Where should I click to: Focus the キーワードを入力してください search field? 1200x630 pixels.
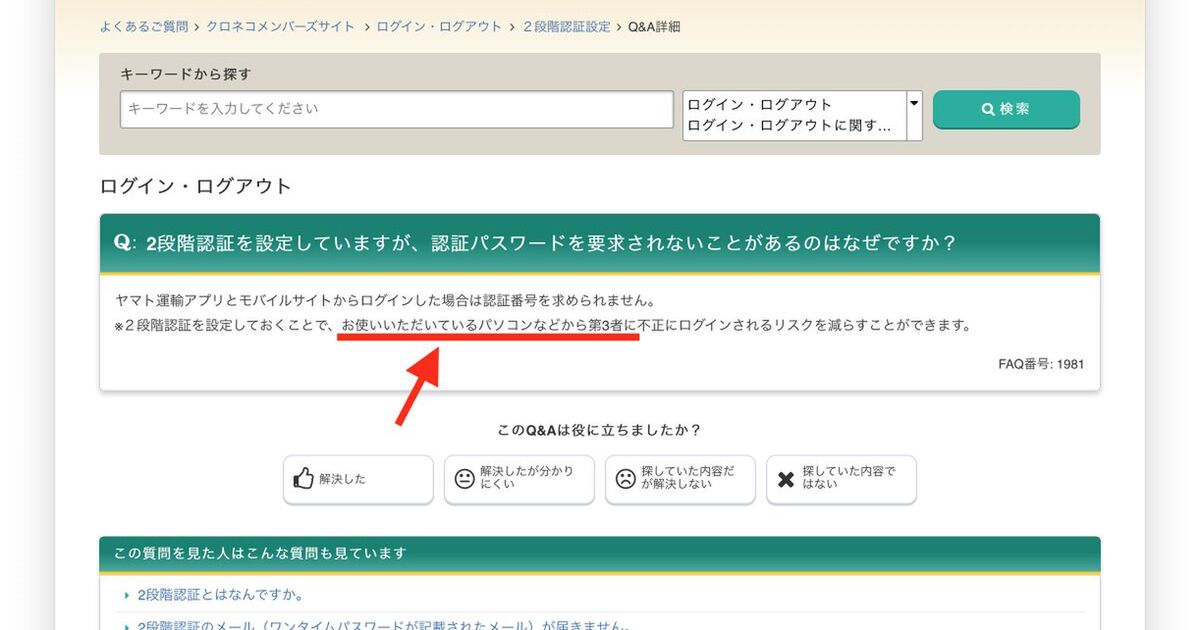click(x=396, y=109)
